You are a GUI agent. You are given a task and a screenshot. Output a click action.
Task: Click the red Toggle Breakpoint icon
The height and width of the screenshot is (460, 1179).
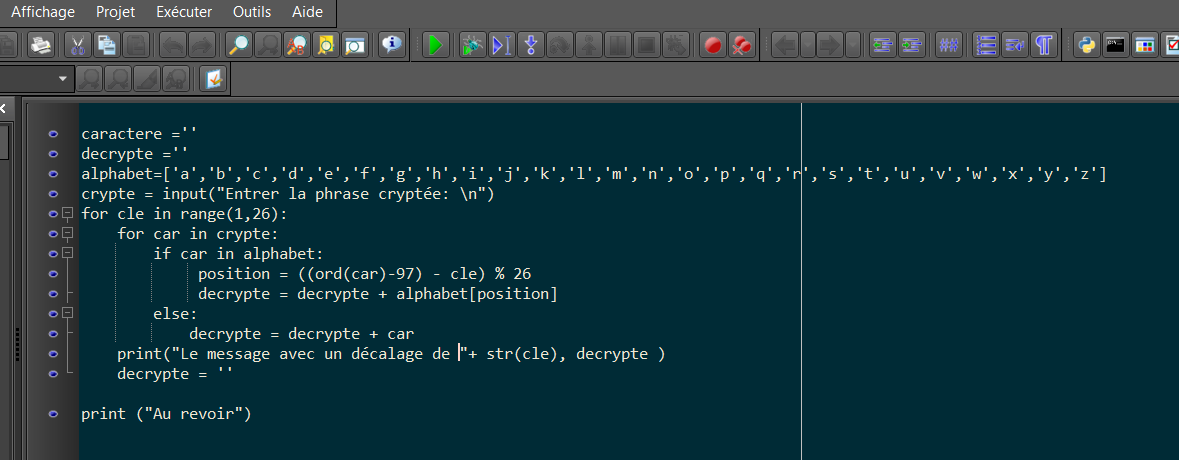(712, 45)
